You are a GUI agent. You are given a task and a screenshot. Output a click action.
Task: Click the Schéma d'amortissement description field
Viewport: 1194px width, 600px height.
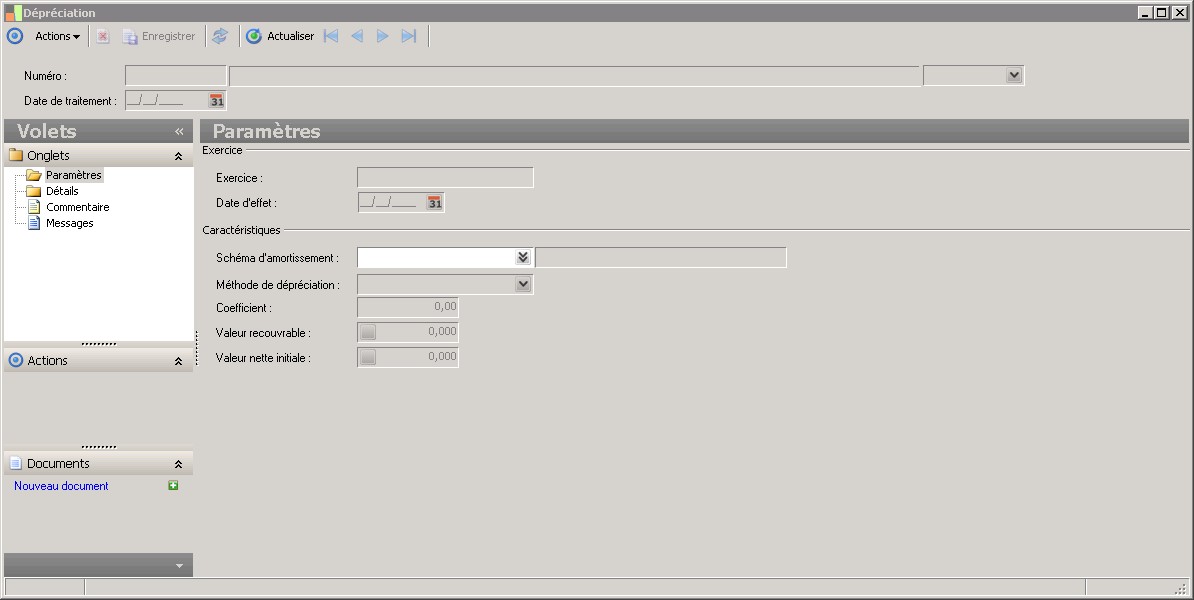click(x=661, y=257)
